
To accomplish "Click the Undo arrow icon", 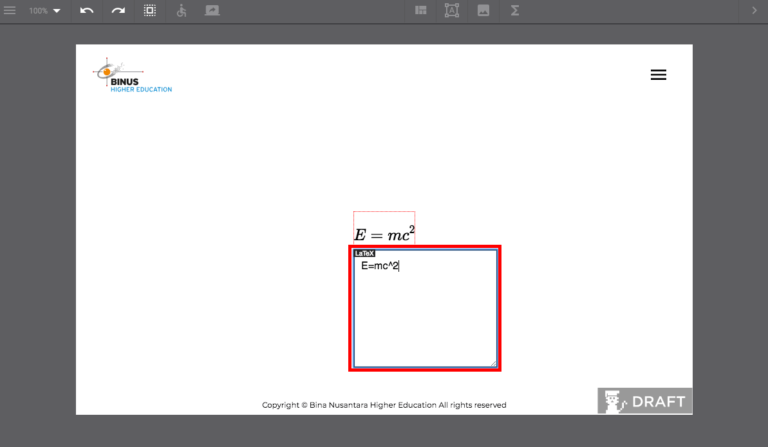I will [86, 10].
